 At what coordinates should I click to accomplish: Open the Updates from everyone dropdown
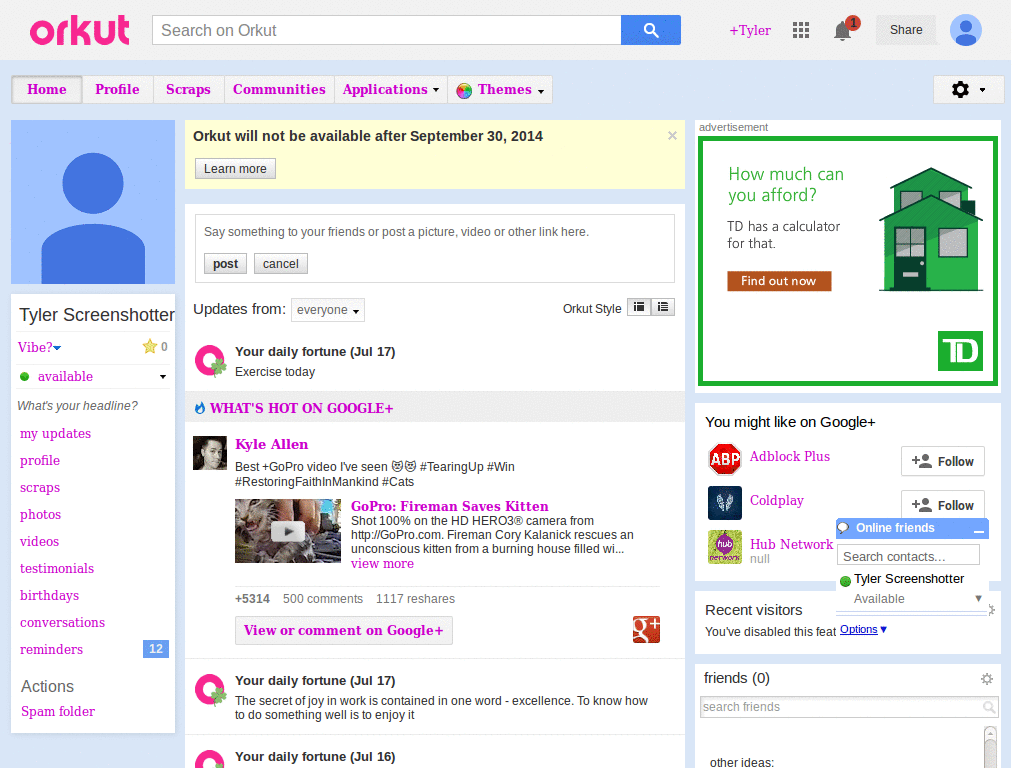tap(328, 310)
